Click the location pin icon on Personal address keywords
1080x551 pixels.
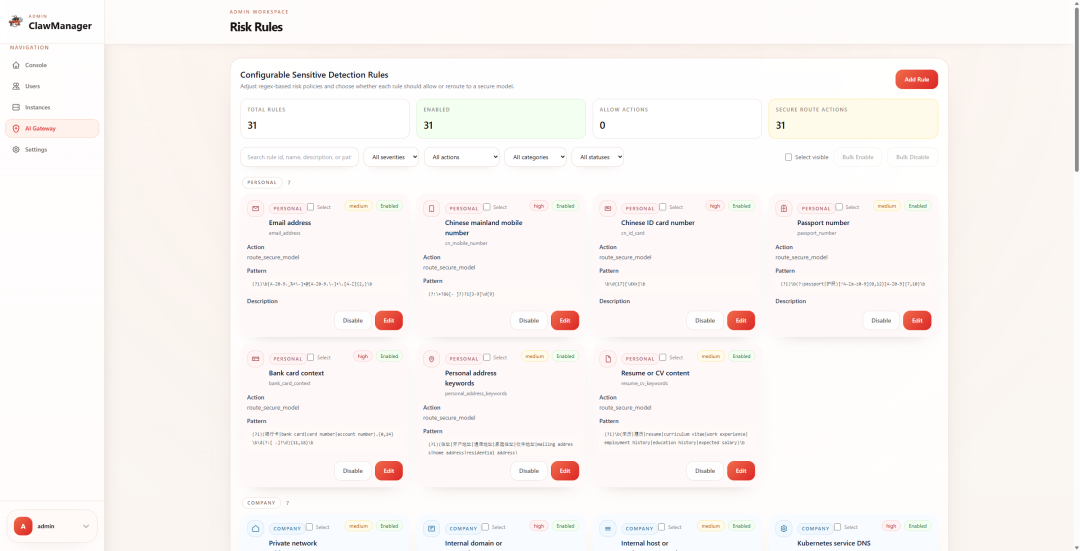[x=432, y=358]
